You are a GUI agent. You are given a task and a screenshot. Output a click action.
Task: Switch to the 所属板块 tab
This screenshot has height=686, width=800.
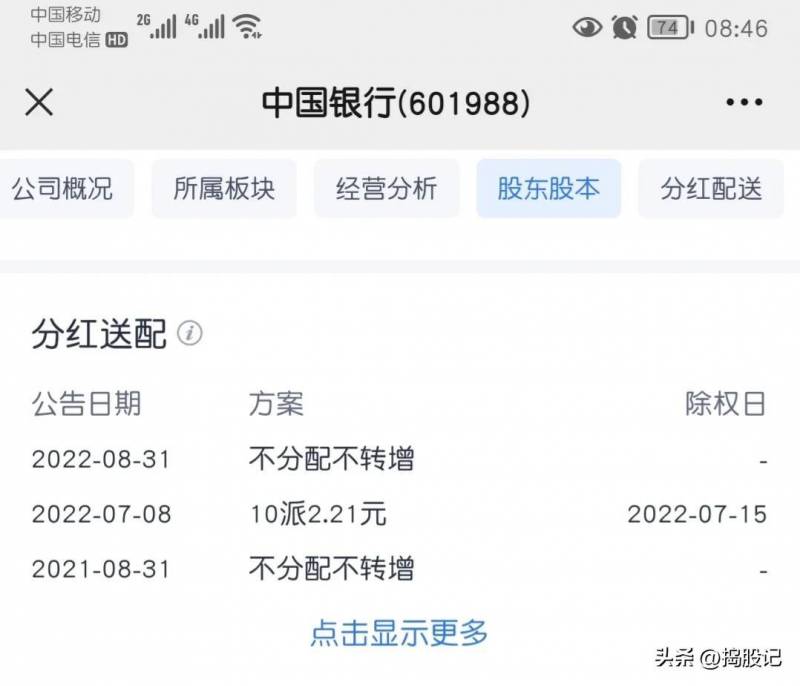224,188
